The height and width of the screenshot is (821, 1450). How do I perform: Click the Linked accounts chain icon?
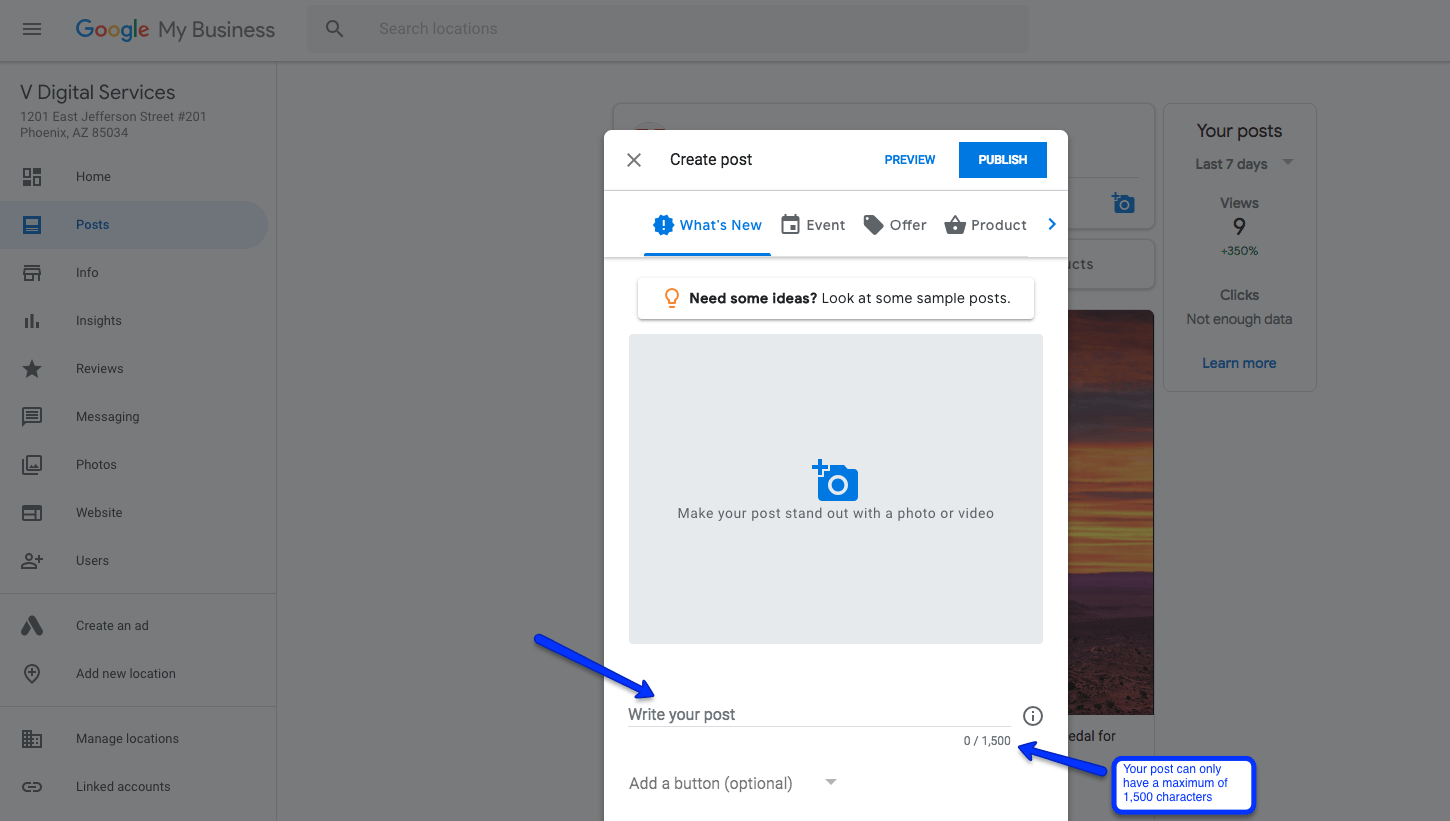click(x=32, y=787)
